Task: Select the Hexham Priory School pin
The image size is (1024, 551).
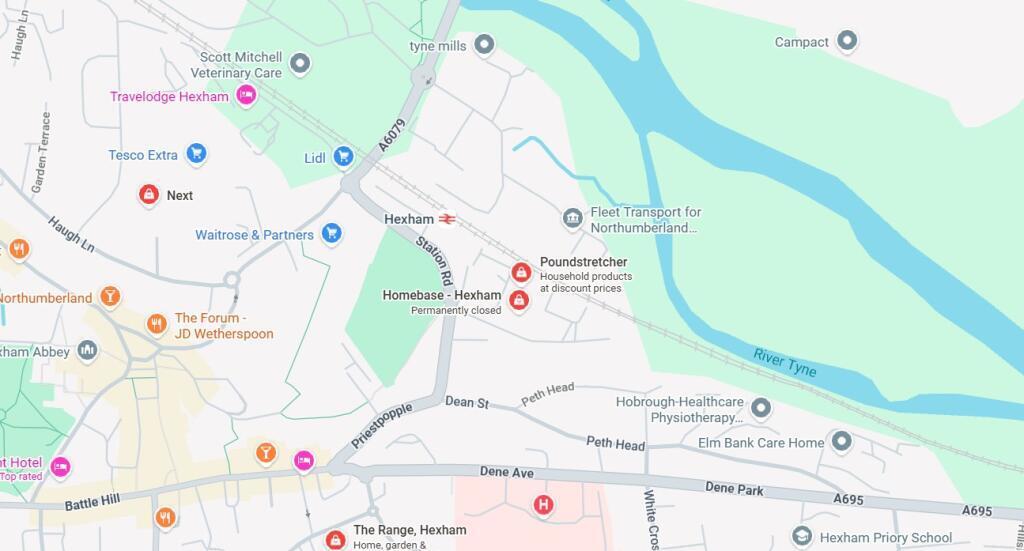Action: pyautogui.click(x=801, y=537)
